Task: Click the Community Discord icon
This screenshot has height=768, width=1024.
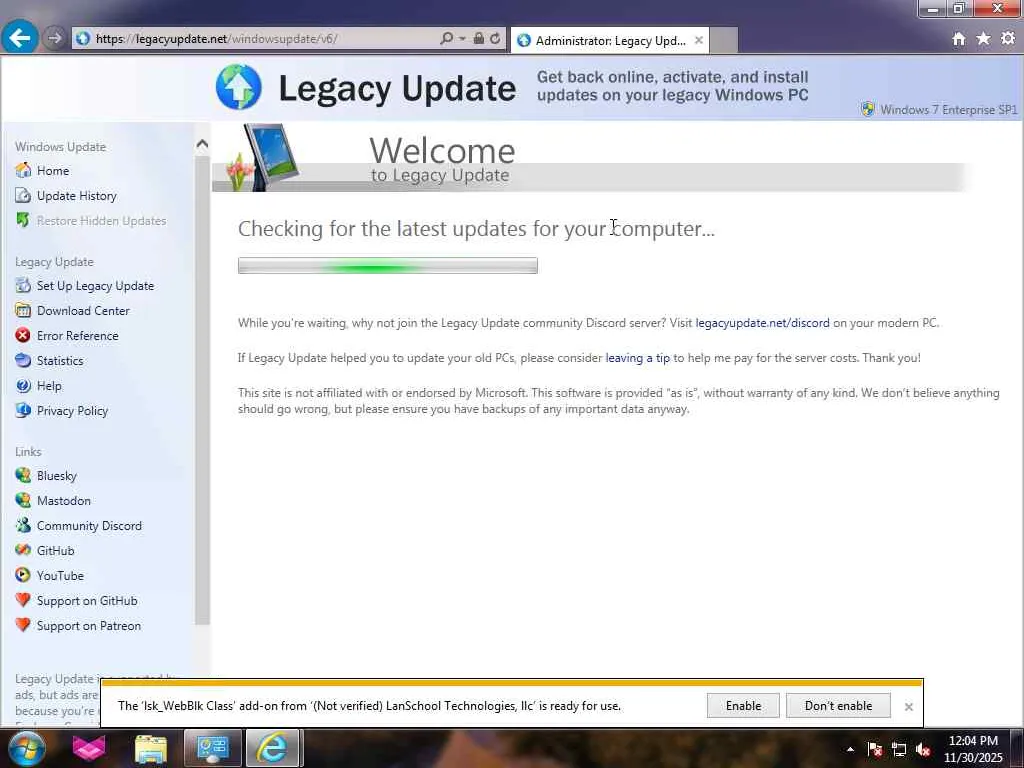Action: [x=23, y=525]
